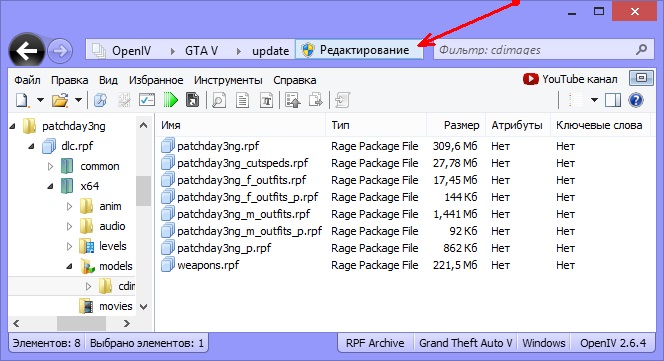Click the text document page toolbar icon
This screenshot has height=361, width=664.
[242, 100]
